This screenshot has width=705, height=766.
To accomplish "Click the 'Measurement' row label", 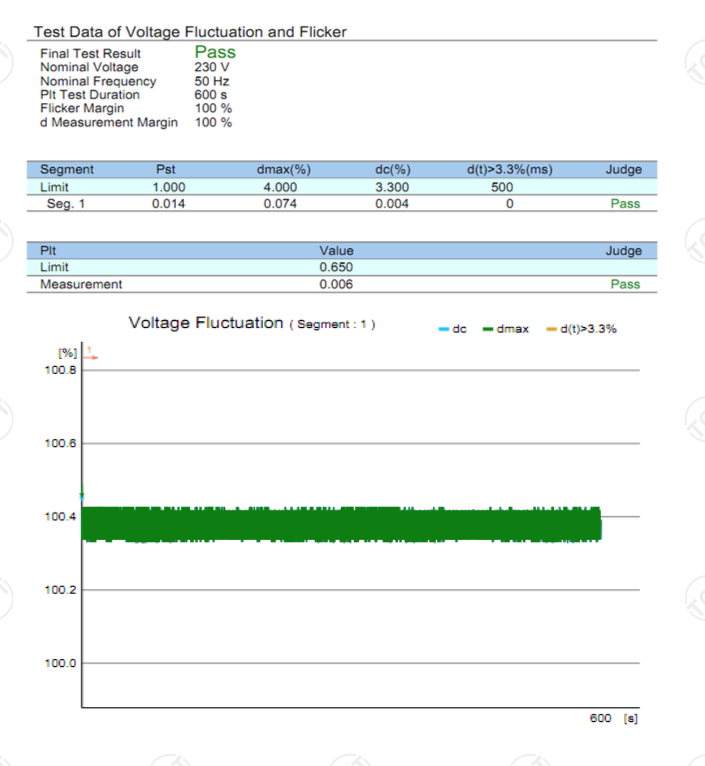I will pos(81,284).
